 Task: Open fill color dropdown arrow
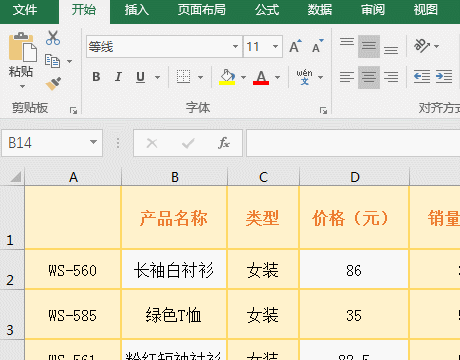pyautogui.click(x=243, y=77)
